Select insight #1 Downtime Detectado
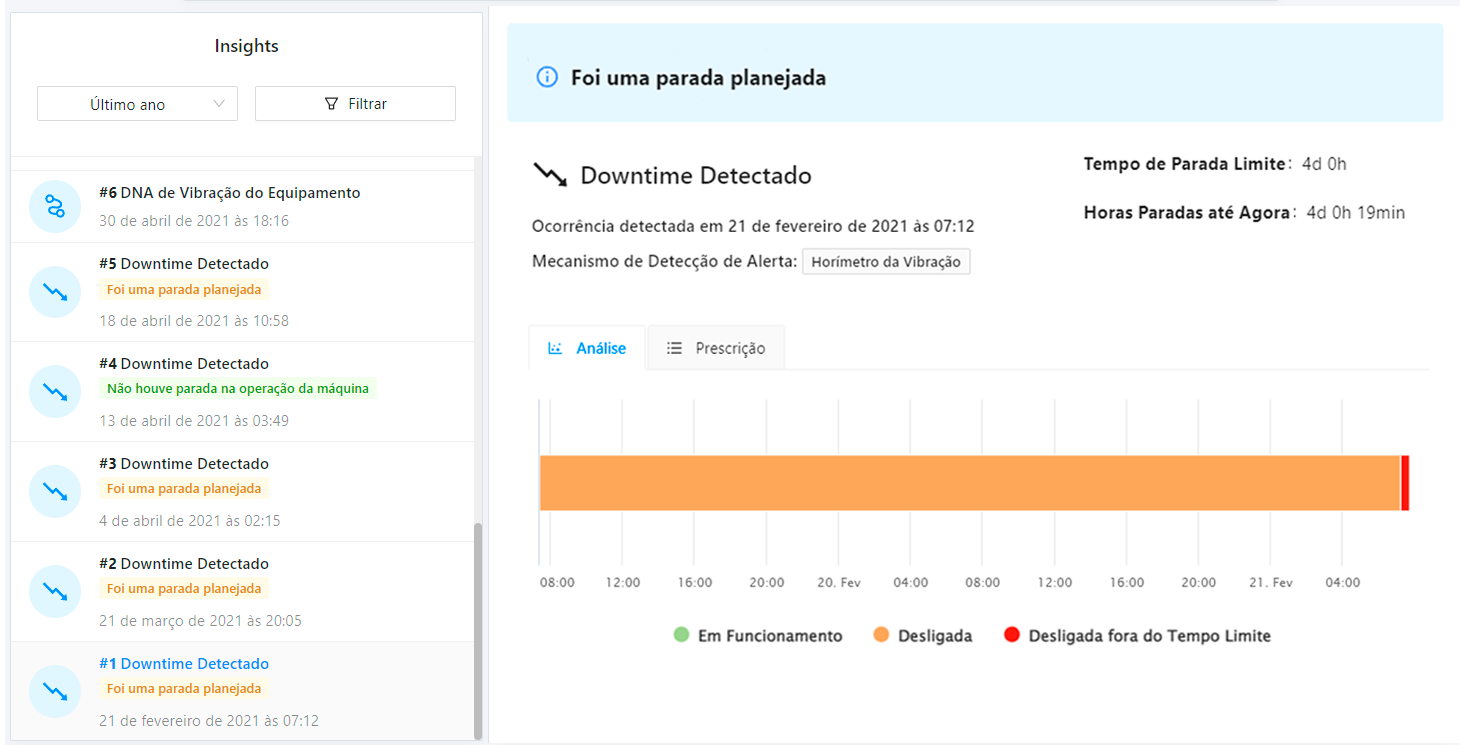Screen dimensions: 1464x745 [242, 691]
